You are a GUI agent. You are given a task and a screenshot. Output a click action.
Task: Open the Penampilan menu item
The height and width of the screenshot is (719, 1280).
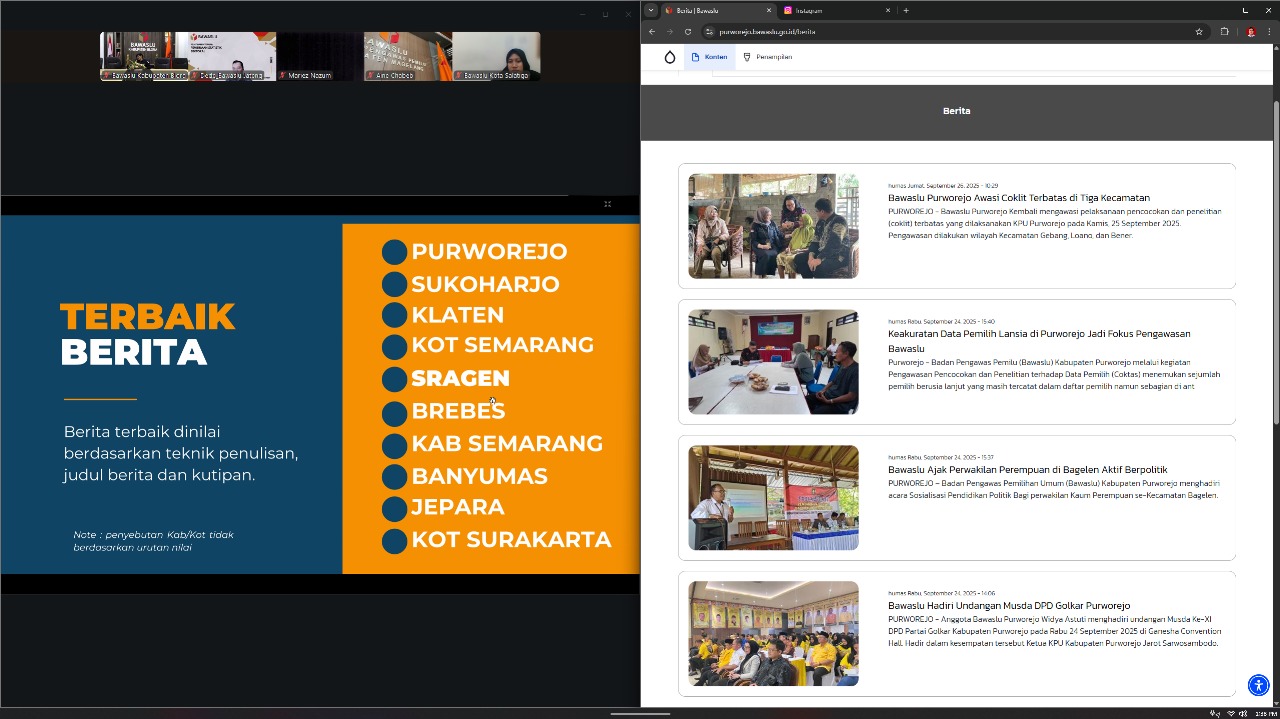coord(768,57)
